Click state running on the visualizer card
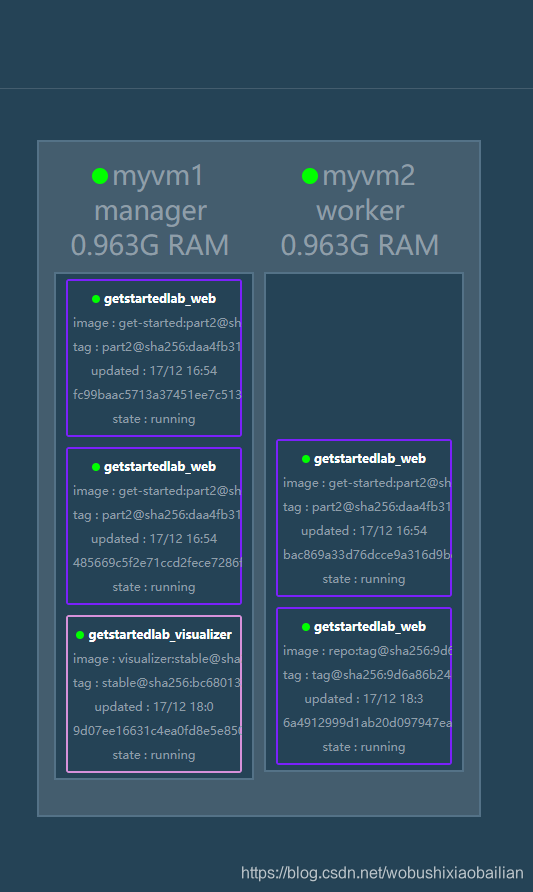 point(154,755)
